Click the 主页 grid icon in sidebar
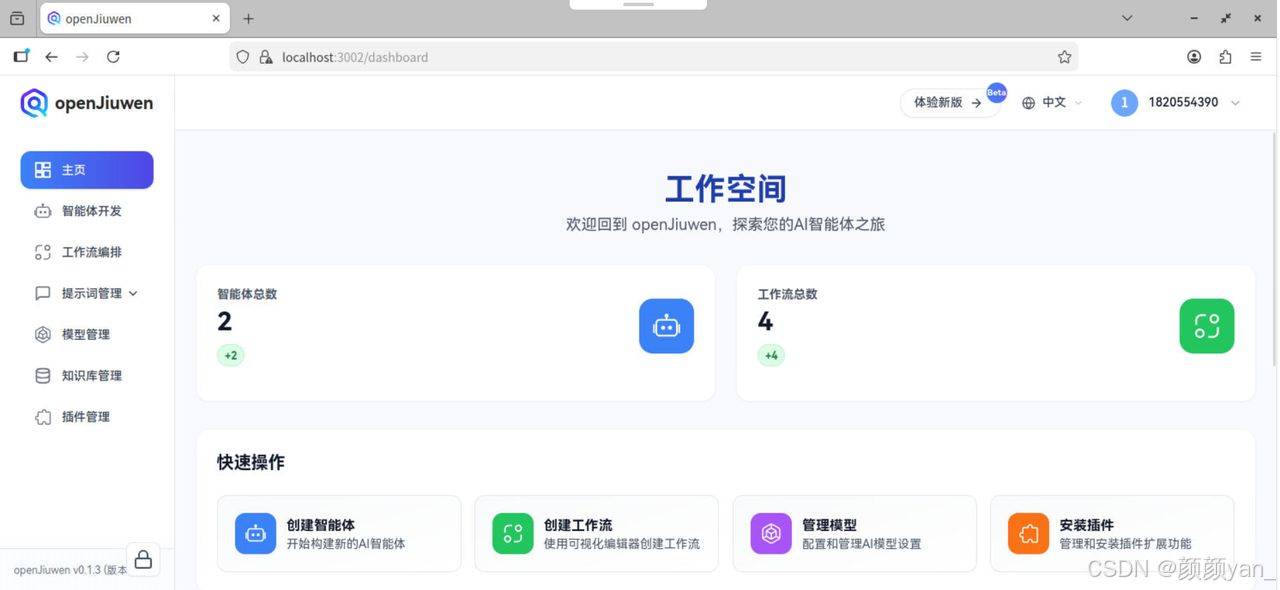This screenshot has width=1280, height=590. coord(43,170)
